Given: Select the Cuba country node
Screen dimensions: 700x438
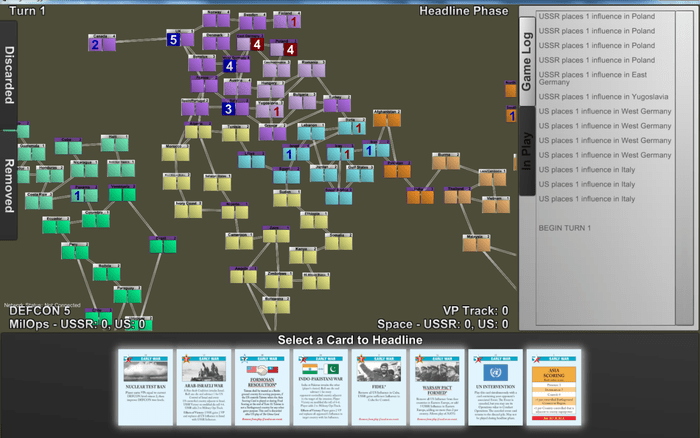Looking at the screenshot, I should tap(68, 146).
